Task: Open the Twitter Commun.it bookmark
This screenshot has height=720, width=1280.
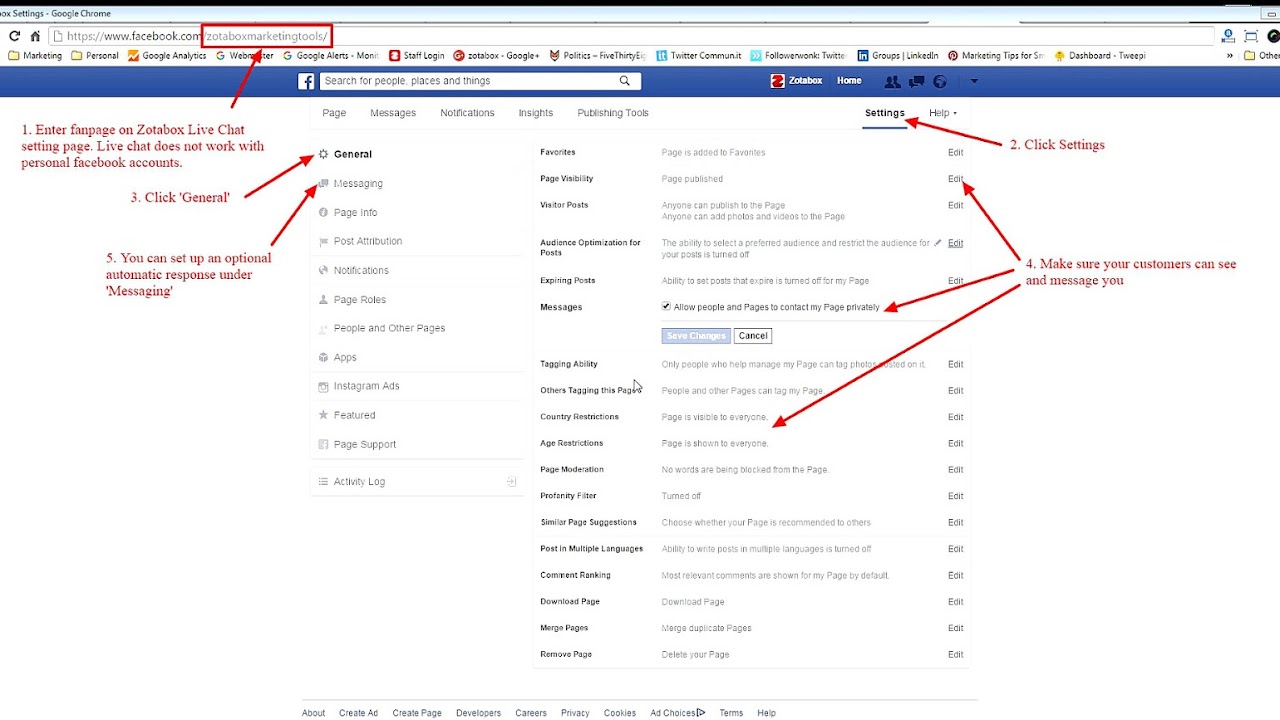Action: pyautogui.click(x=698, y=56)
